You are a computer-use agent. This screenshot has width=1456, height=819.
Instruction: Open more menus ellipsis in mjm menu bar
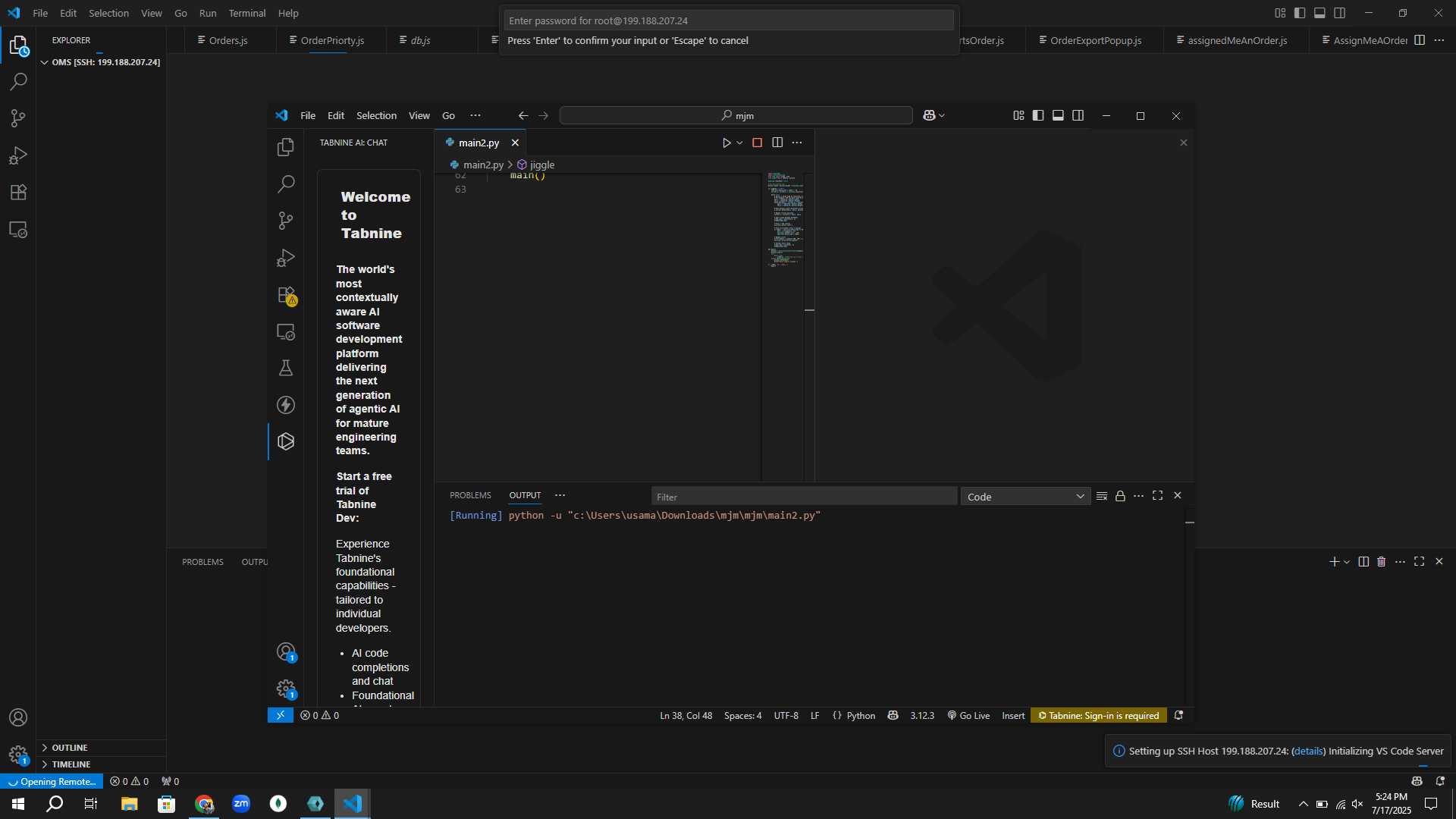coord(475,115)
